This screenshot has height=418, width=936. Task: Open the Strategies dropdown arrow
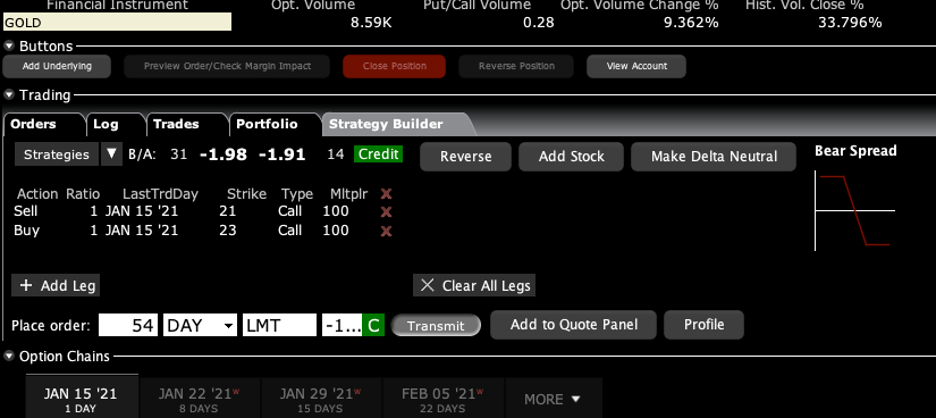pos(112,155)
